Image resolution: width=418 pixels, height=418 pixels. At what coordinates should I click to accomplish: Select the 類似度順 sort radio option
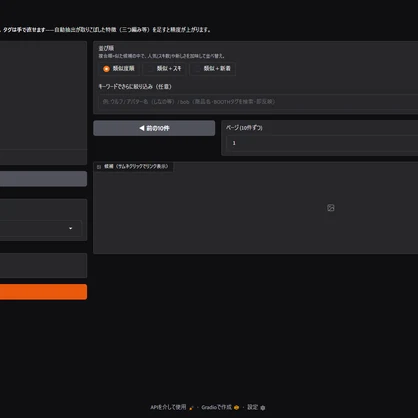point(119,69)
